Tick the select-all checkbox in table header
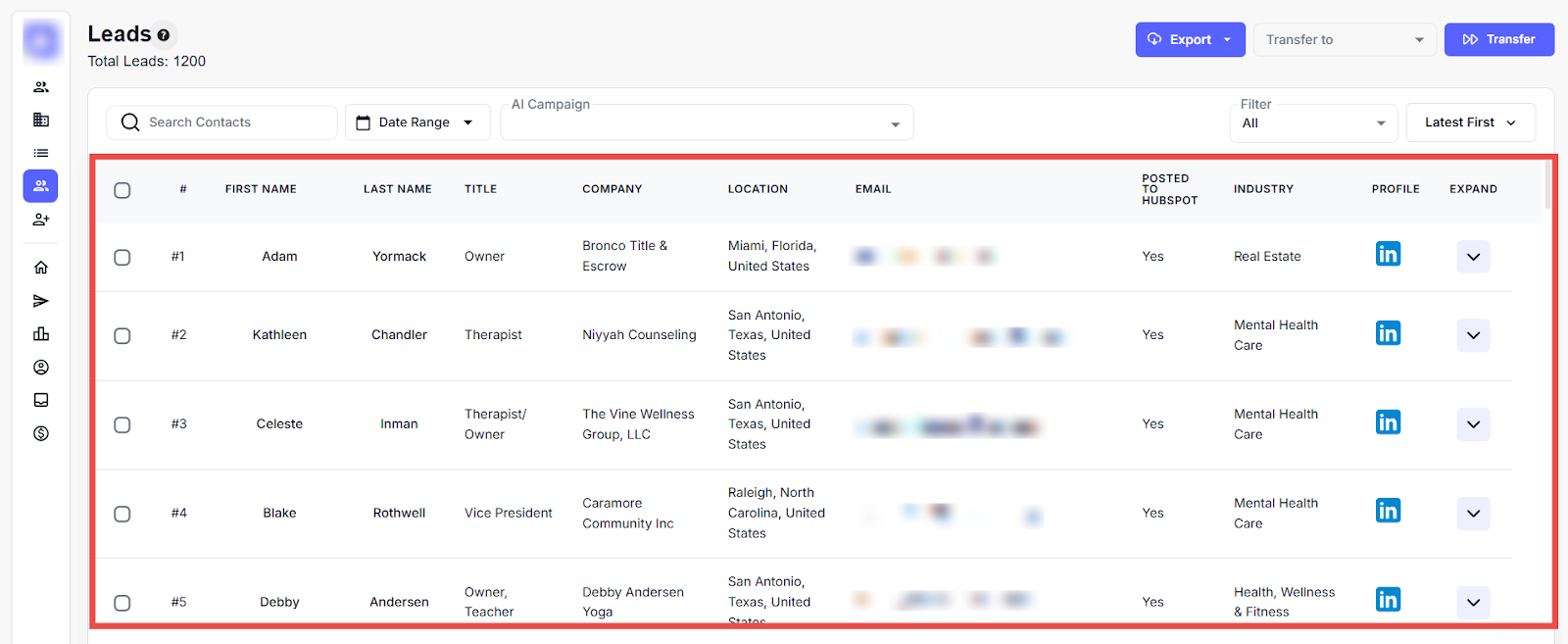The image size is (1568, 644). 122,190
